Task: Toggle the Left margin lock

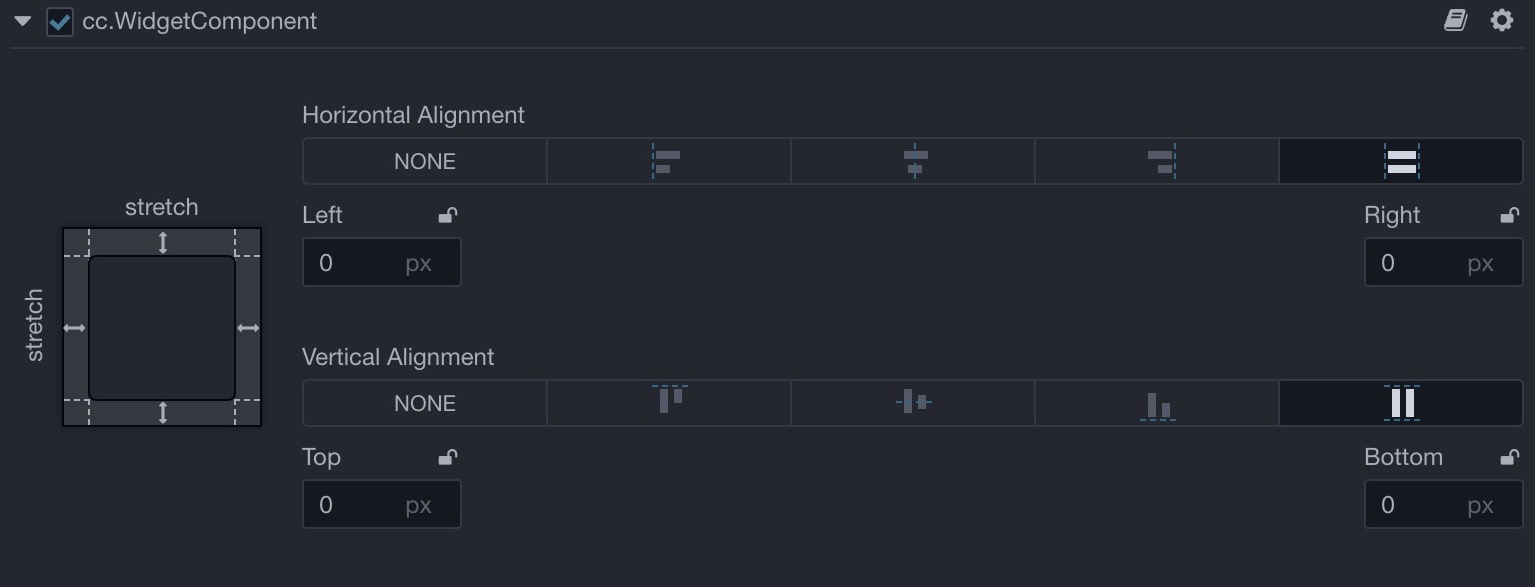Action: [x=448, y=215]
